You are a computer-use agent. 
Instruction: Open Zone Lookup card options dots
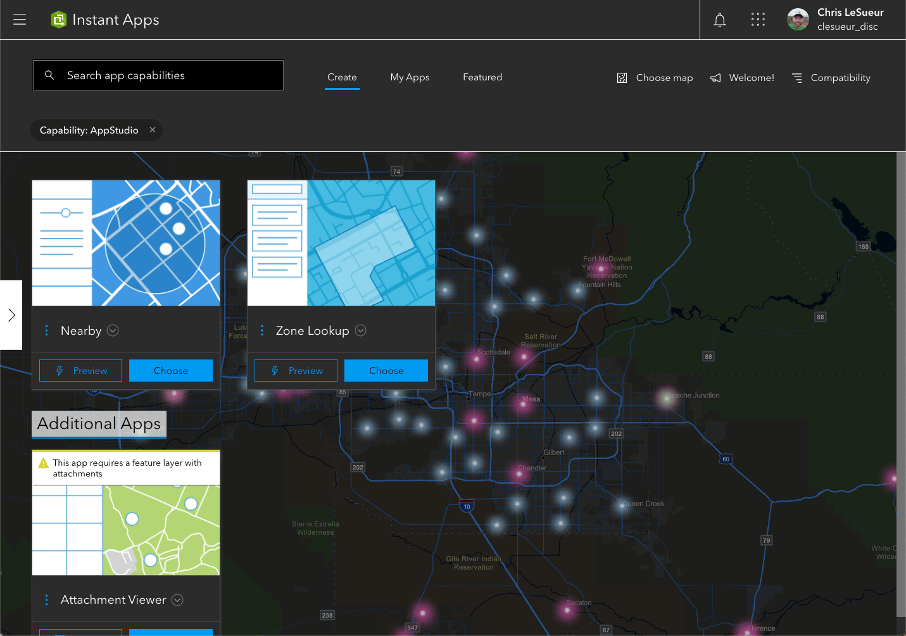point(262,330)
